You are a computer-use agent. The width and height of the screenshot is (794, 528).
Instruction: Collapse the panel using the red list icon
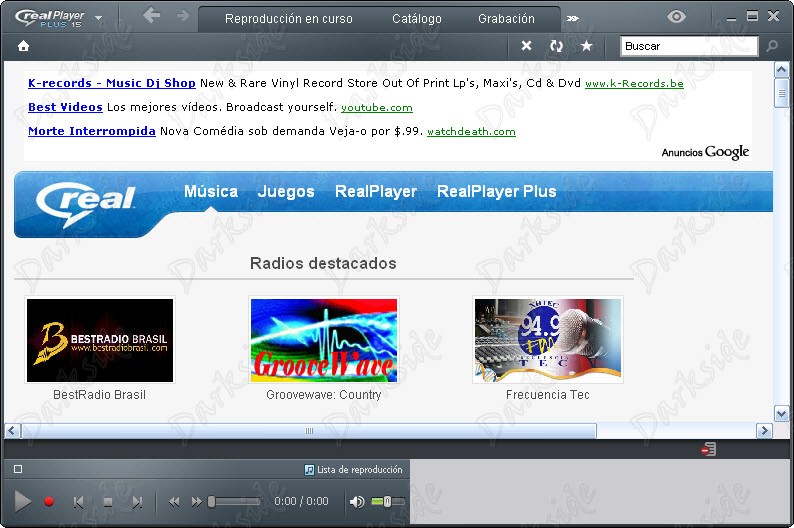click(709, 449)
